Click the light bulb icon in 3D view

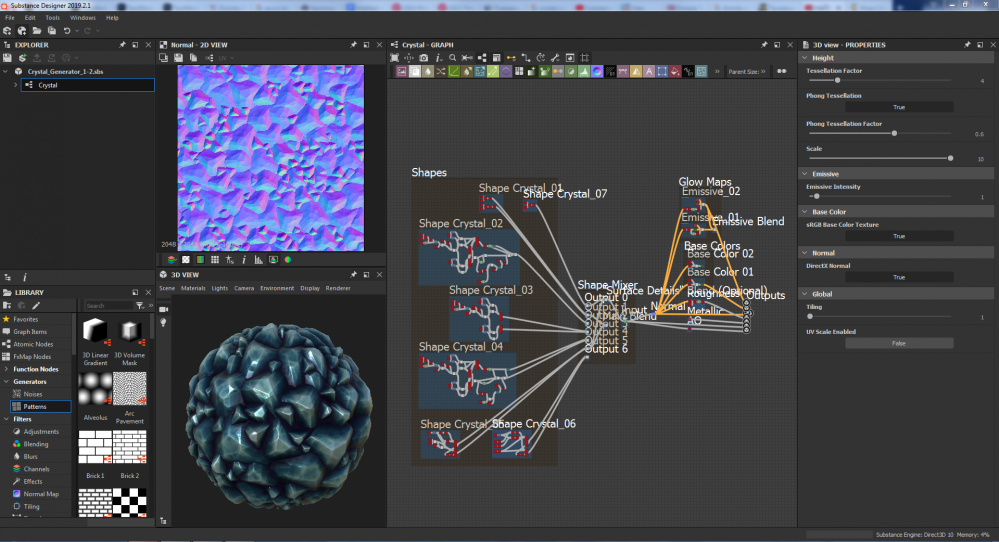(164, 322)
